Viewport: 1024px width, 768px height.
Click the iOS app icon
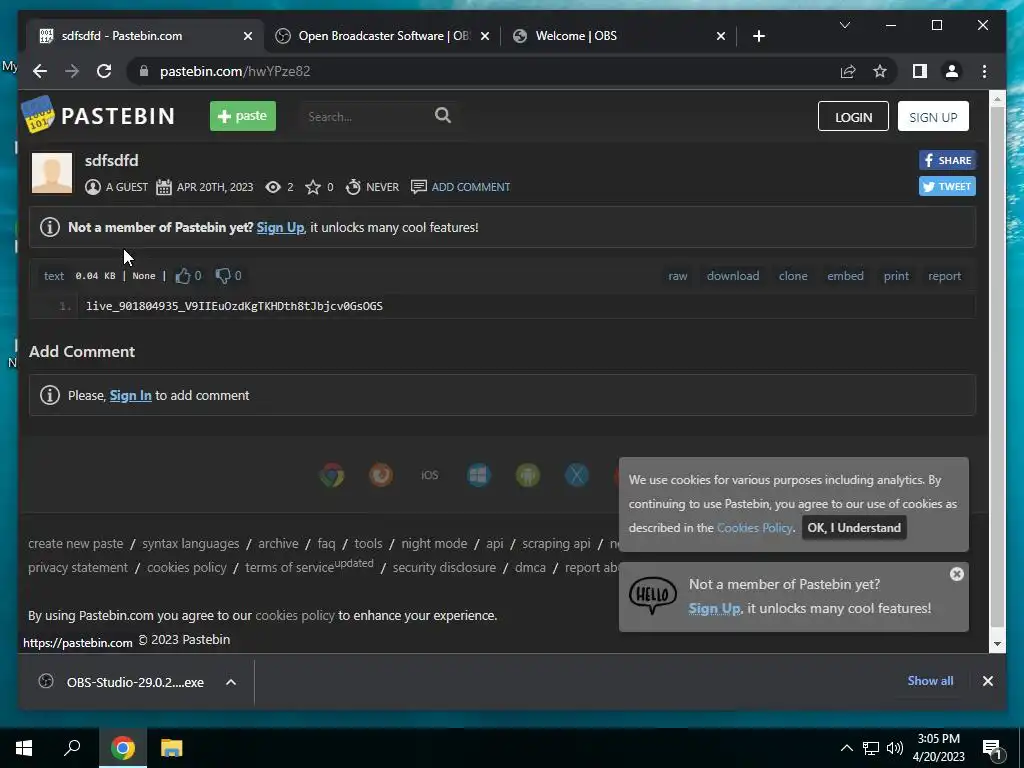(430, 475)
